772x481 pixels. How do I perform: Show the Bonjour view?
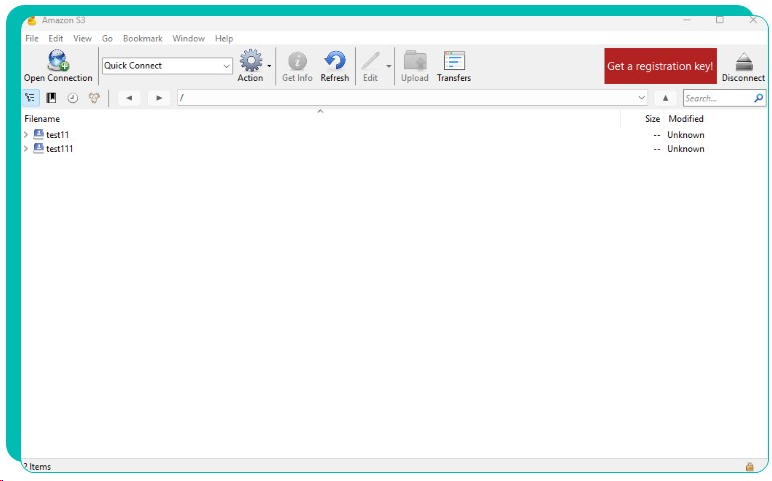[x=94, y=98]
